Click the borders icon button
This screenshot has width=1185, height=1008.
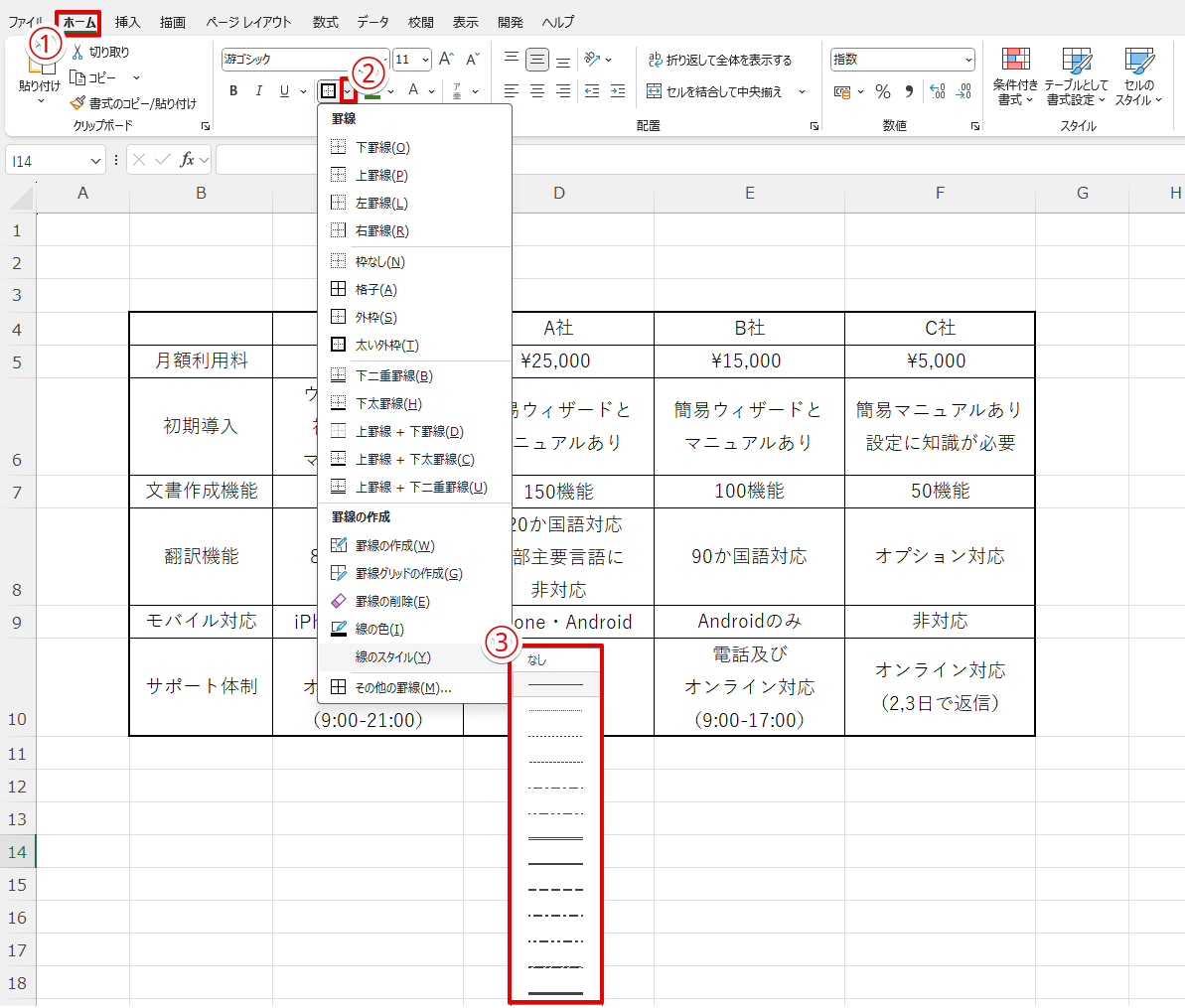point(328,90)
